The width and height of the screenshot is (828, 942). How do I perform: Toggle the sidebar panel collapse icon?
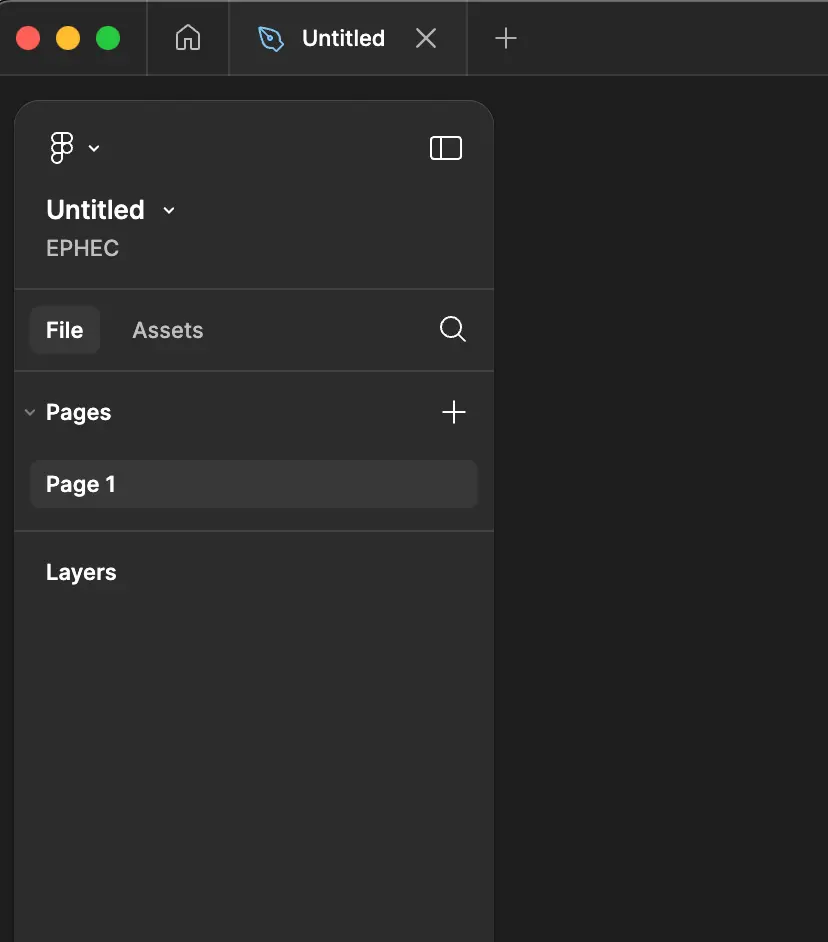(x=445, y=148)
